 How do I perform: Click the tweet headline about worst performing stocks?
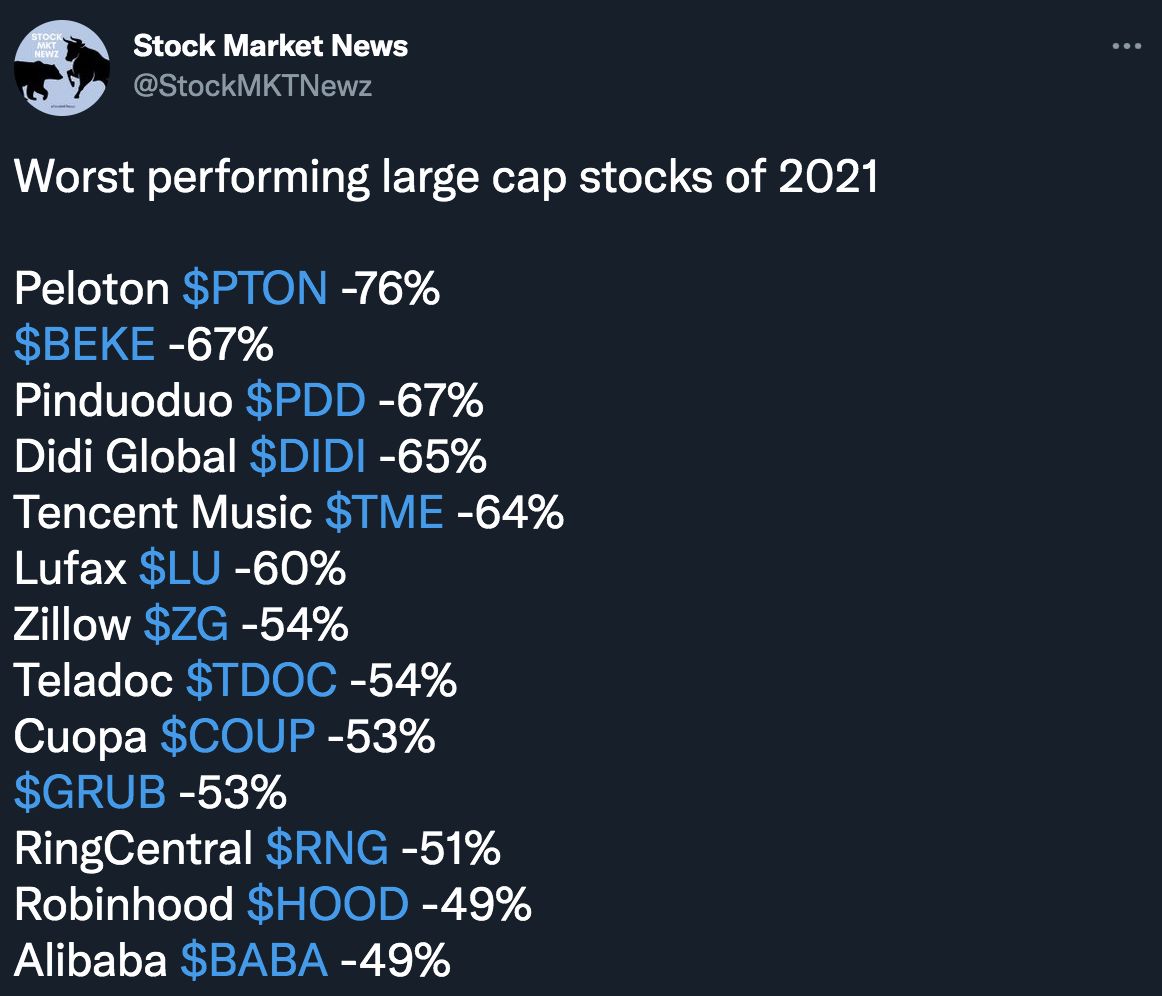pyautogui.click(x=446, y=177)
